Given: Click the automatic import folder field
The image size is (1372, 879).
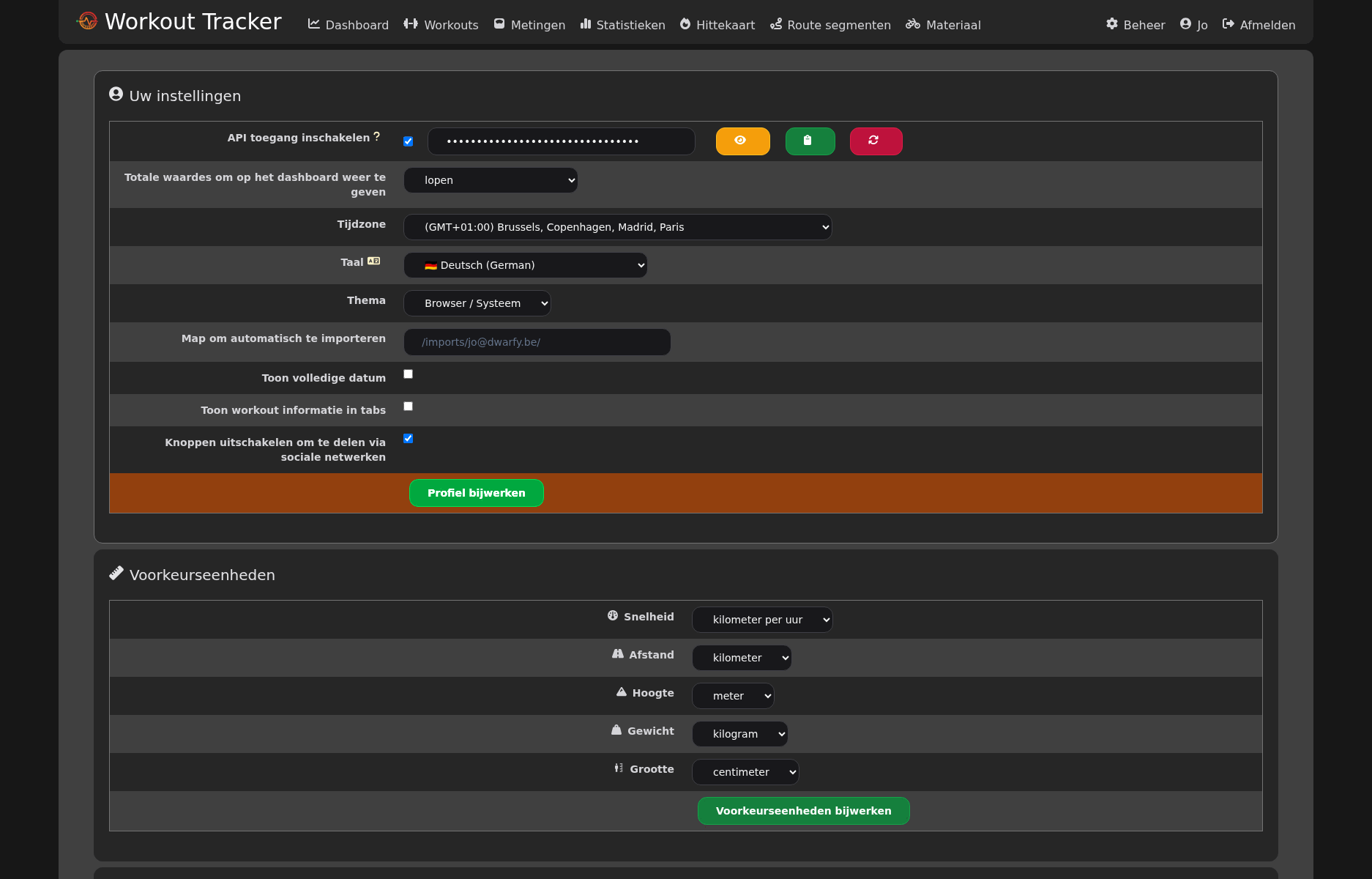Looking at the screenshot, I should (537, 342).
